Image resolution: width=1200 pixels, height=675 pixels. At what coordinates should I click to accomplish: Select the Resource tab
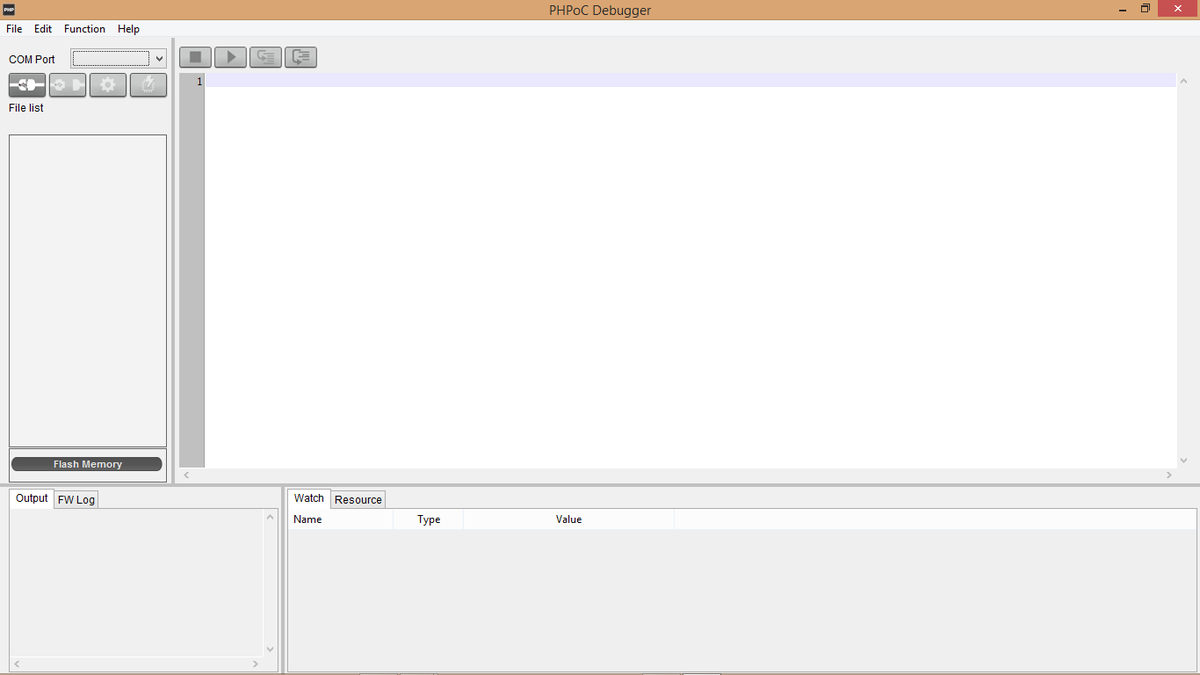click(358, 499)
